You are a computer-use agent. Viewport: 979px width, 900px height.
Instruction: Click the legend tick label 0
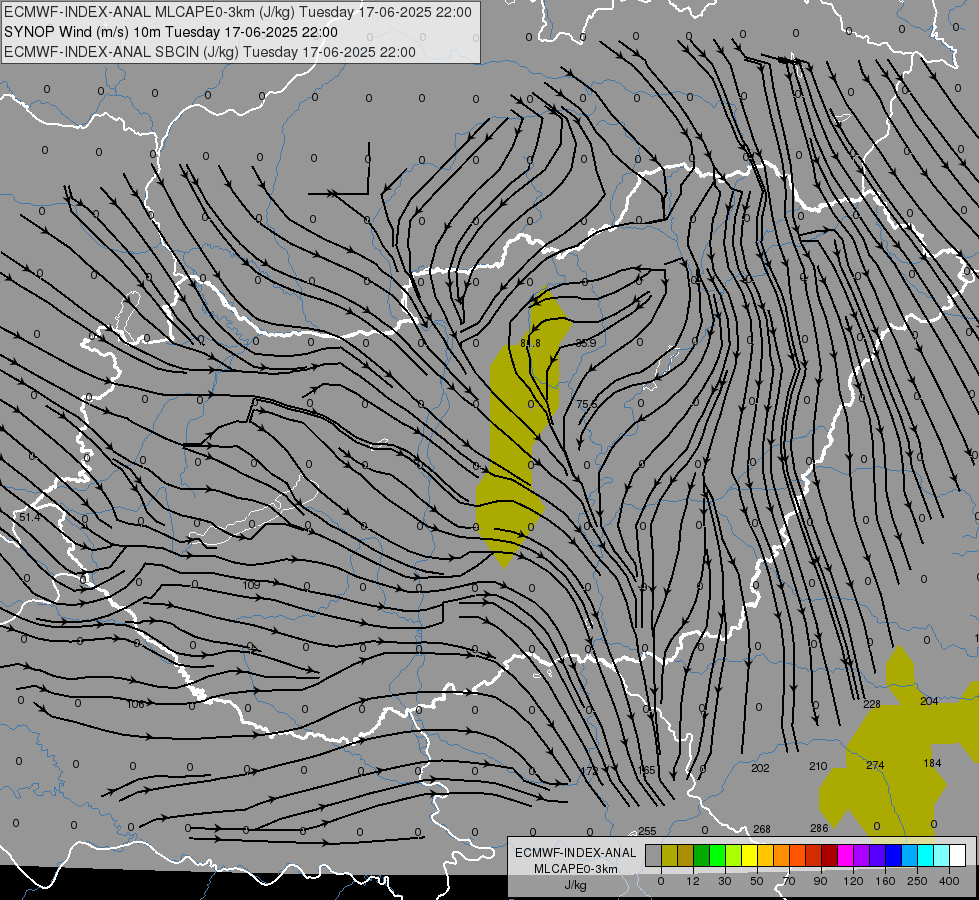point(661,881)
